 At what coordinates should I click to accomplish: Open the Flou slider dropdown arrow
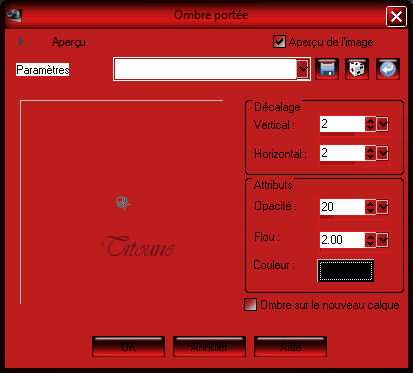tap(383, 240)
